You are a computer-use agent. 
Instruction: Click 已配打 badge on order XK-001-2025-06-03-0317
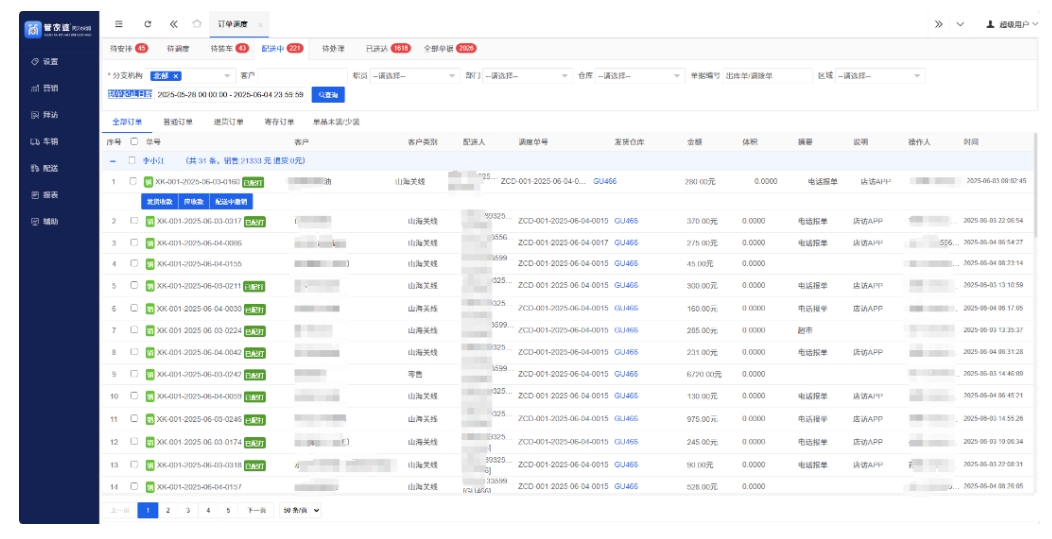coord(255,222)
